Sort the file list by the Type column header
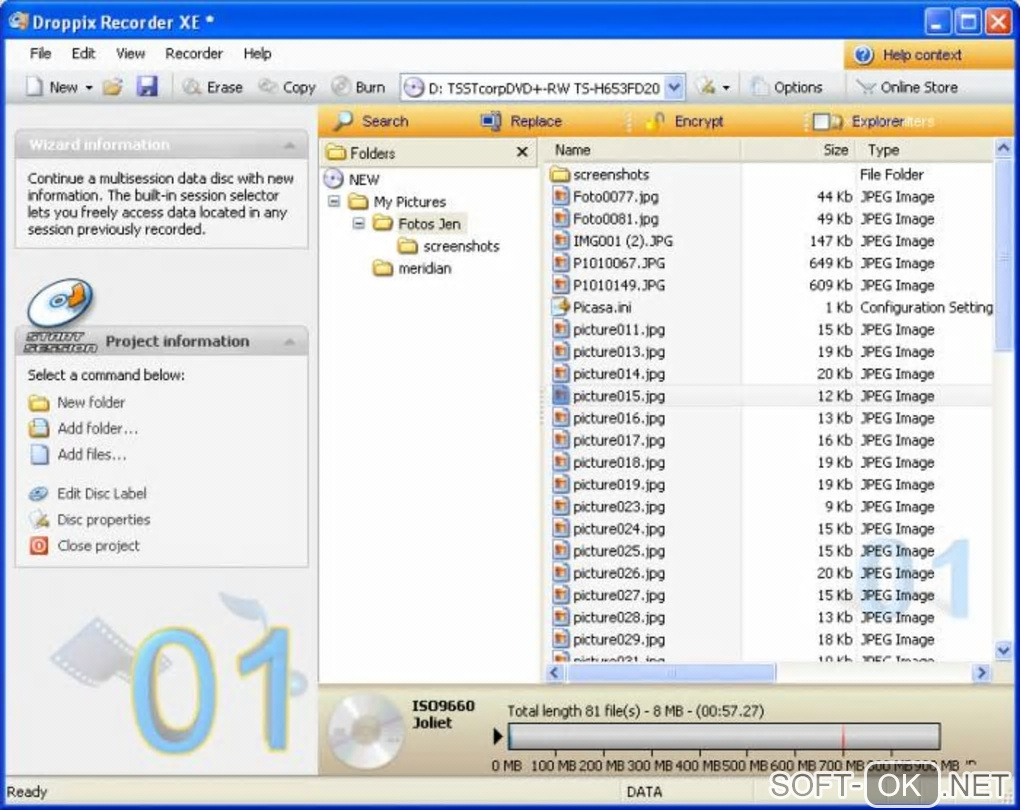 click(925, 150)
